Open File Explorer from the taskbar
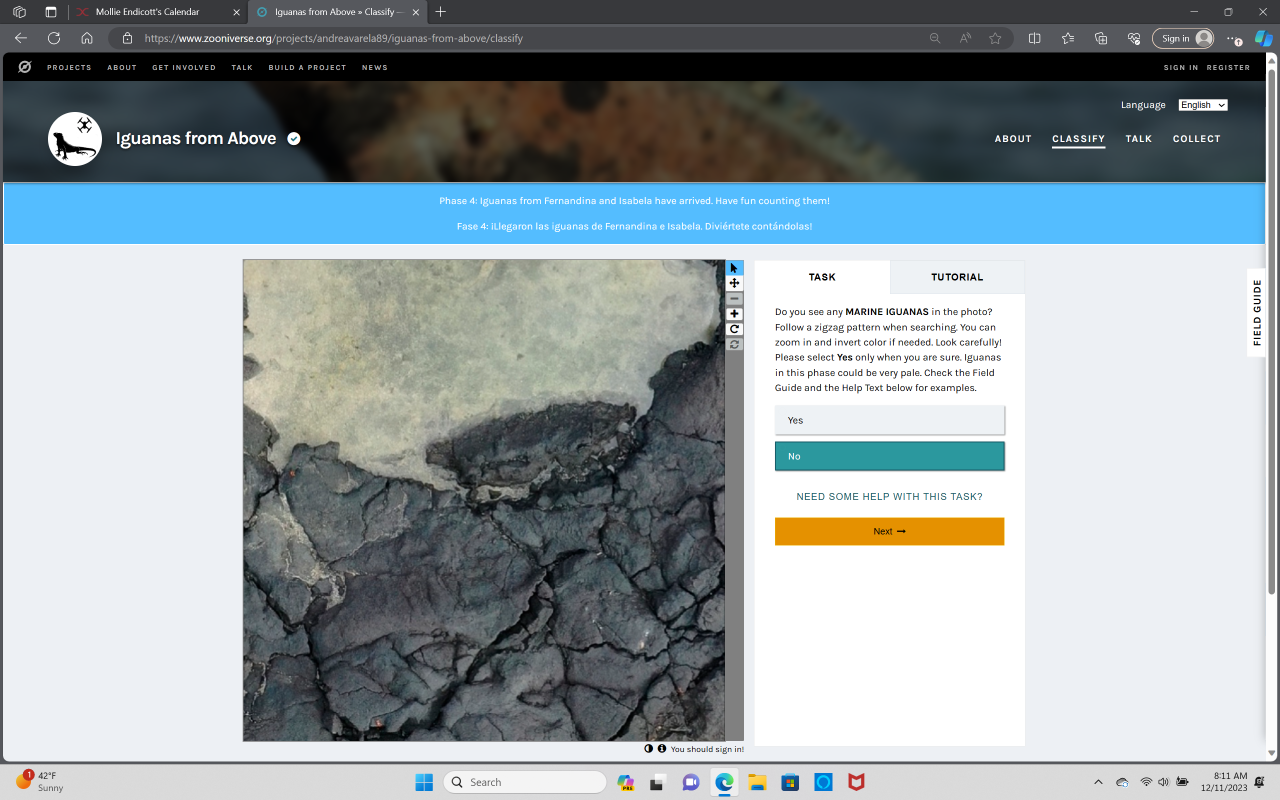Screen dimensions: 1280x800 (757, 782)
